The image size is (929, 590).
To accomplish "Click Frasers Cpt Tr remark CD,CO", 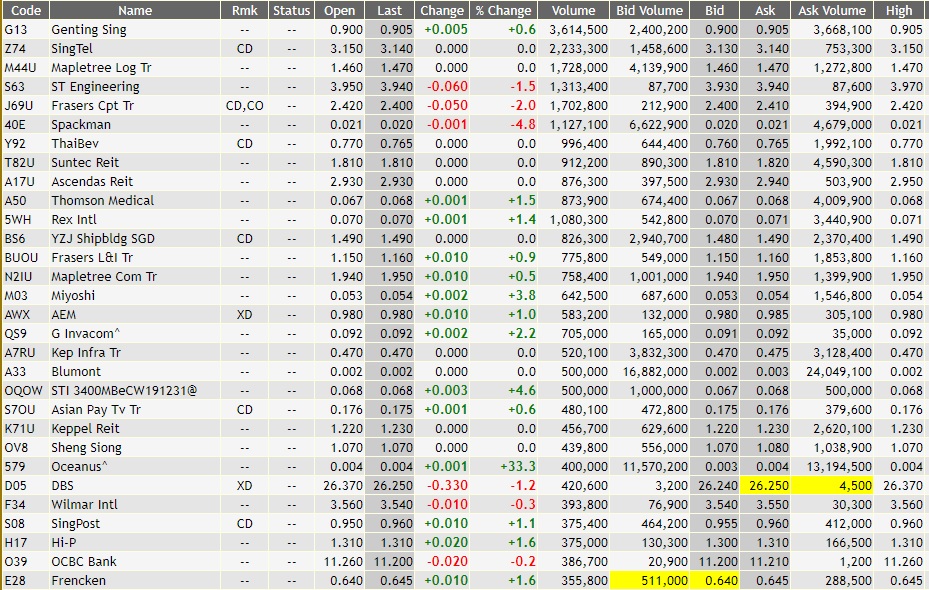I will 245,105.
